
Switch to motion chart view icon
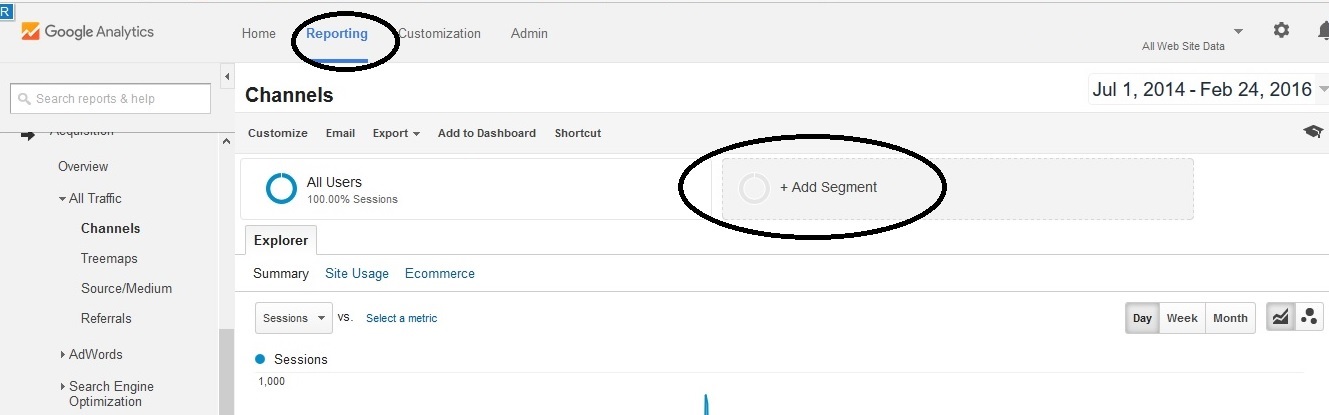[x=1309, y=318]
